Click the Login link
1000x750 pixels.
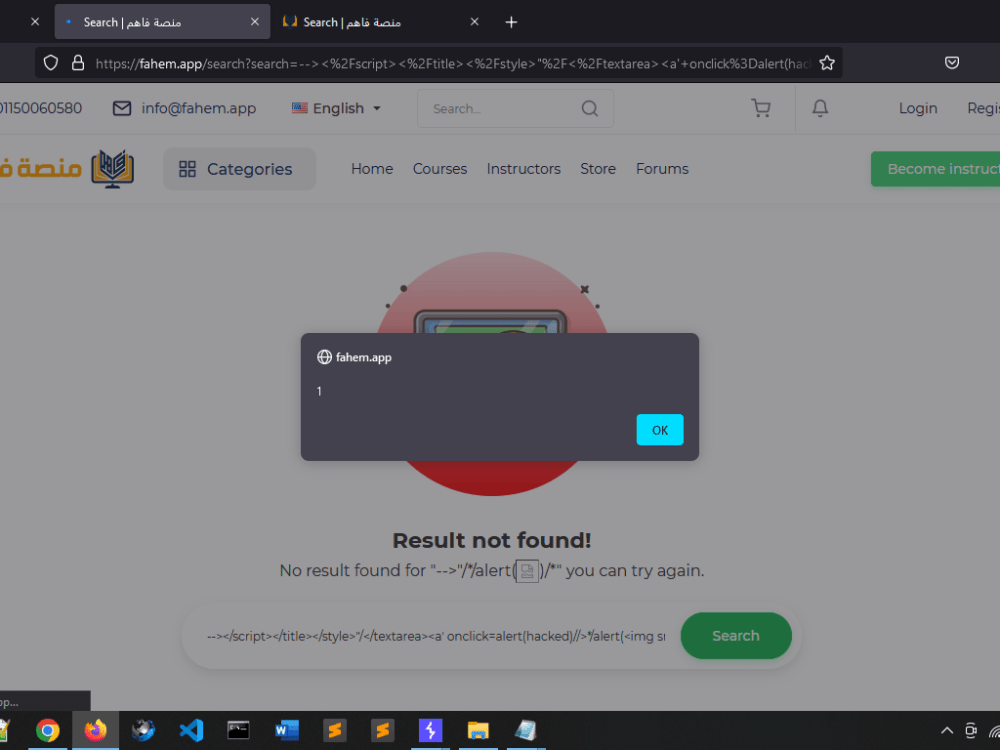click(918, 108)
